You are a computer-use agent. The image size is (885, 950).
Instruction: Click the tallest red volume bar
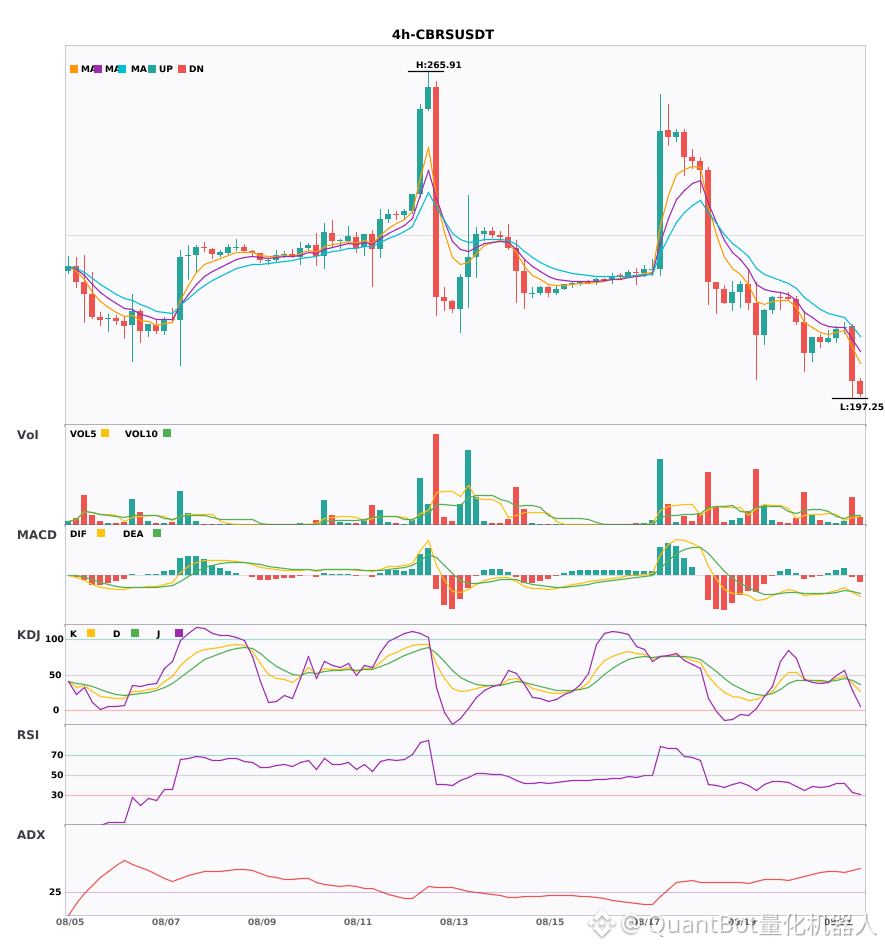(x=436, y=479)
